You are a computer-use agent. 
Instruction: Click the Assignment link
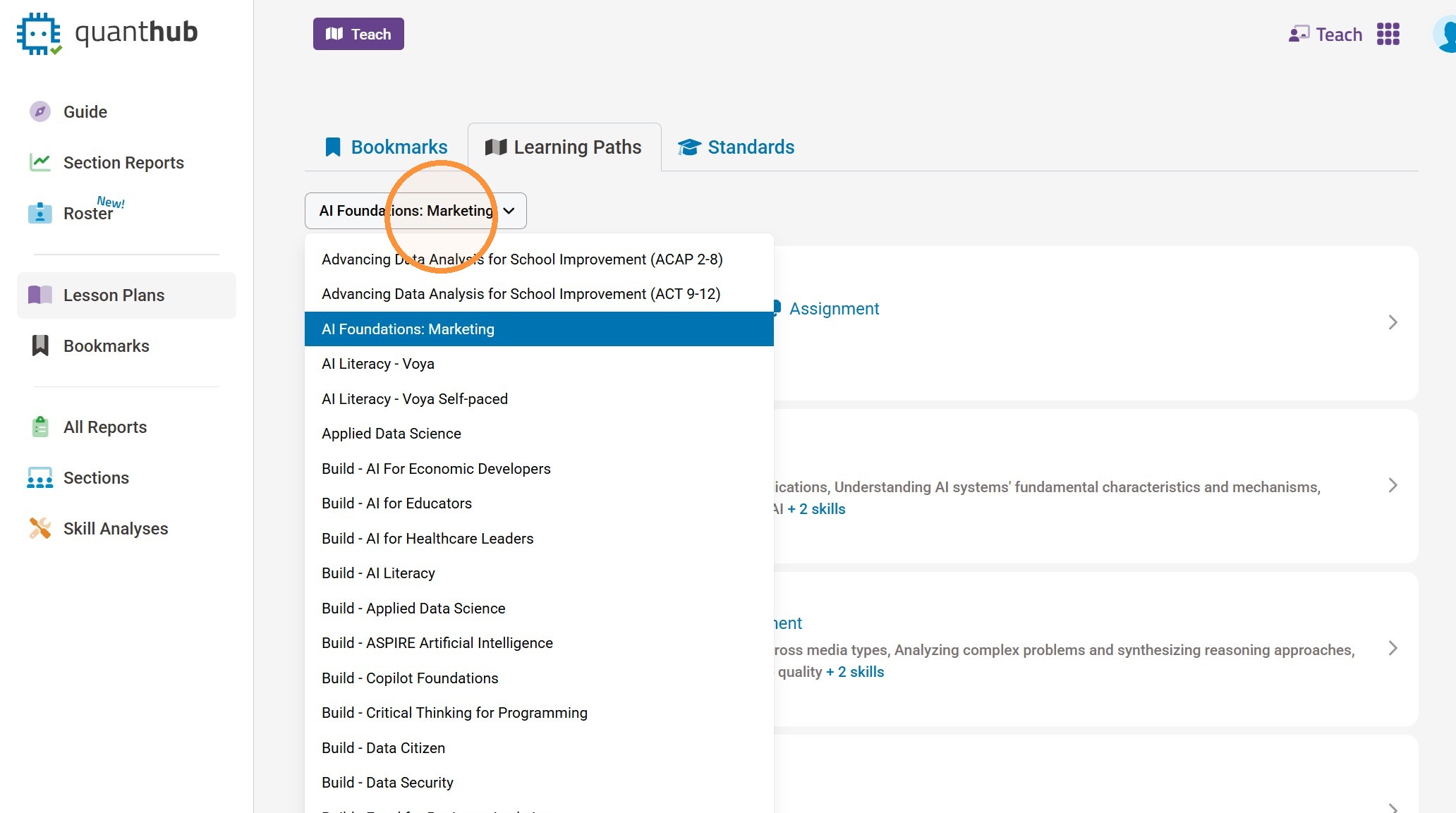[x=834, y=308]
